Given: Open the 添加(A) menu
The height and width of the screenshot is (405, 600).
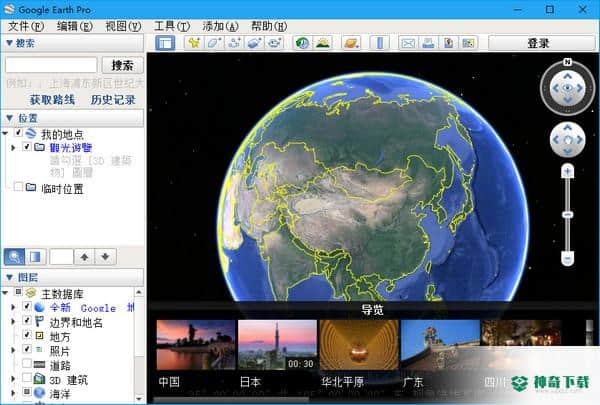Looking at the screenshot, I should point(220,26).
